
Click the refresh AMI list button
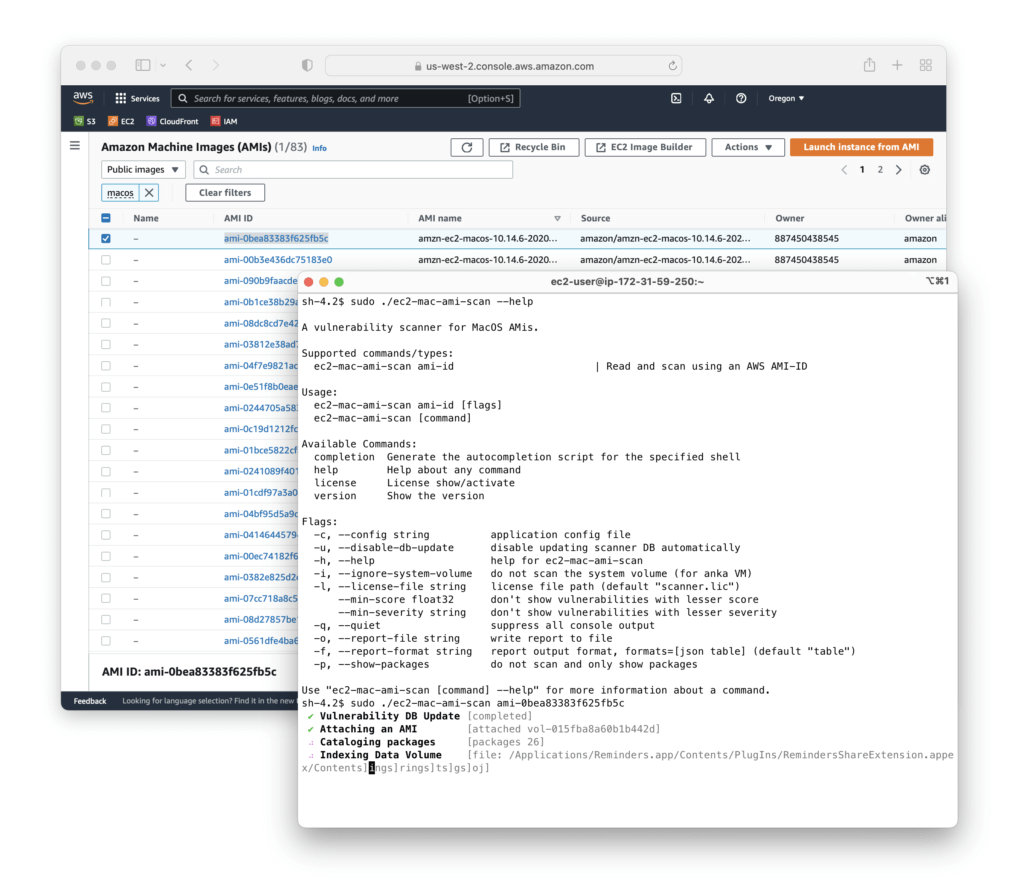[466, 147]
